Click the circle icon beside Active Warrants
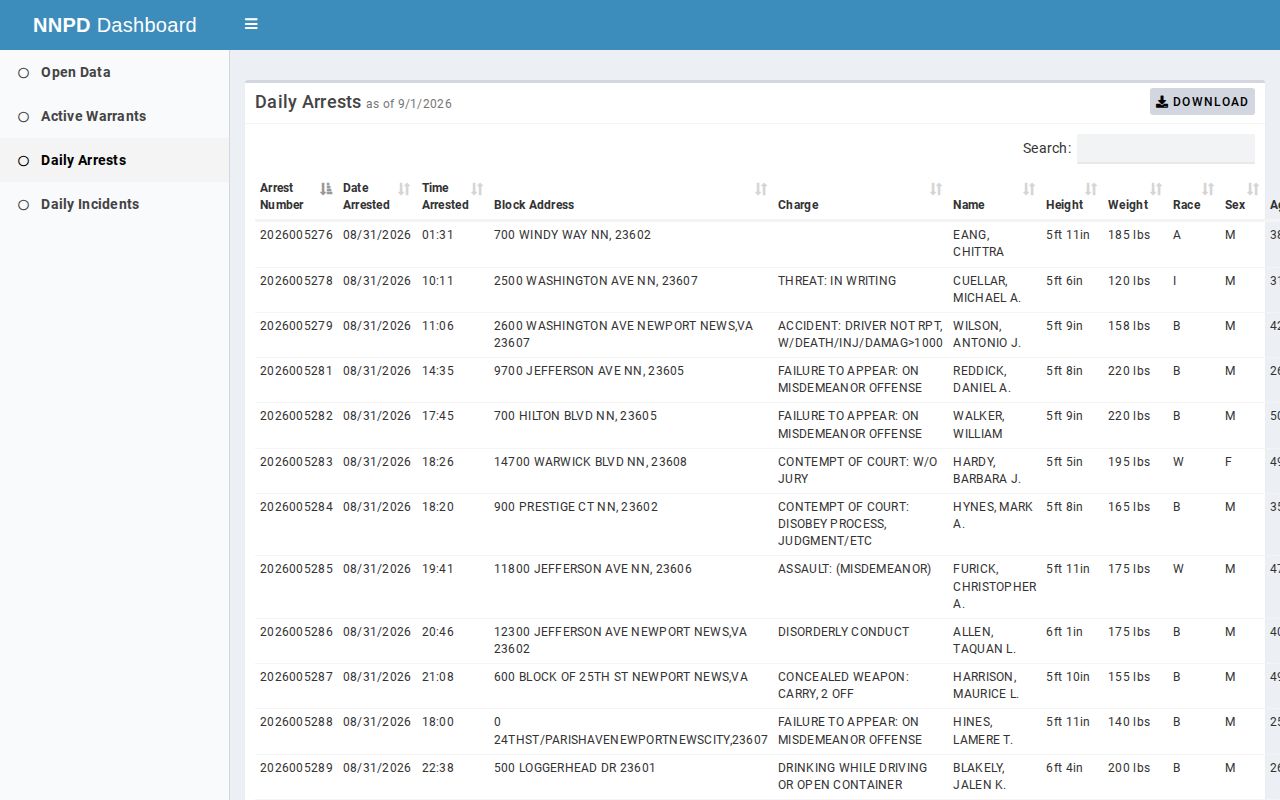Screen dimensions: 1280x800 click(x=24, y=117)
